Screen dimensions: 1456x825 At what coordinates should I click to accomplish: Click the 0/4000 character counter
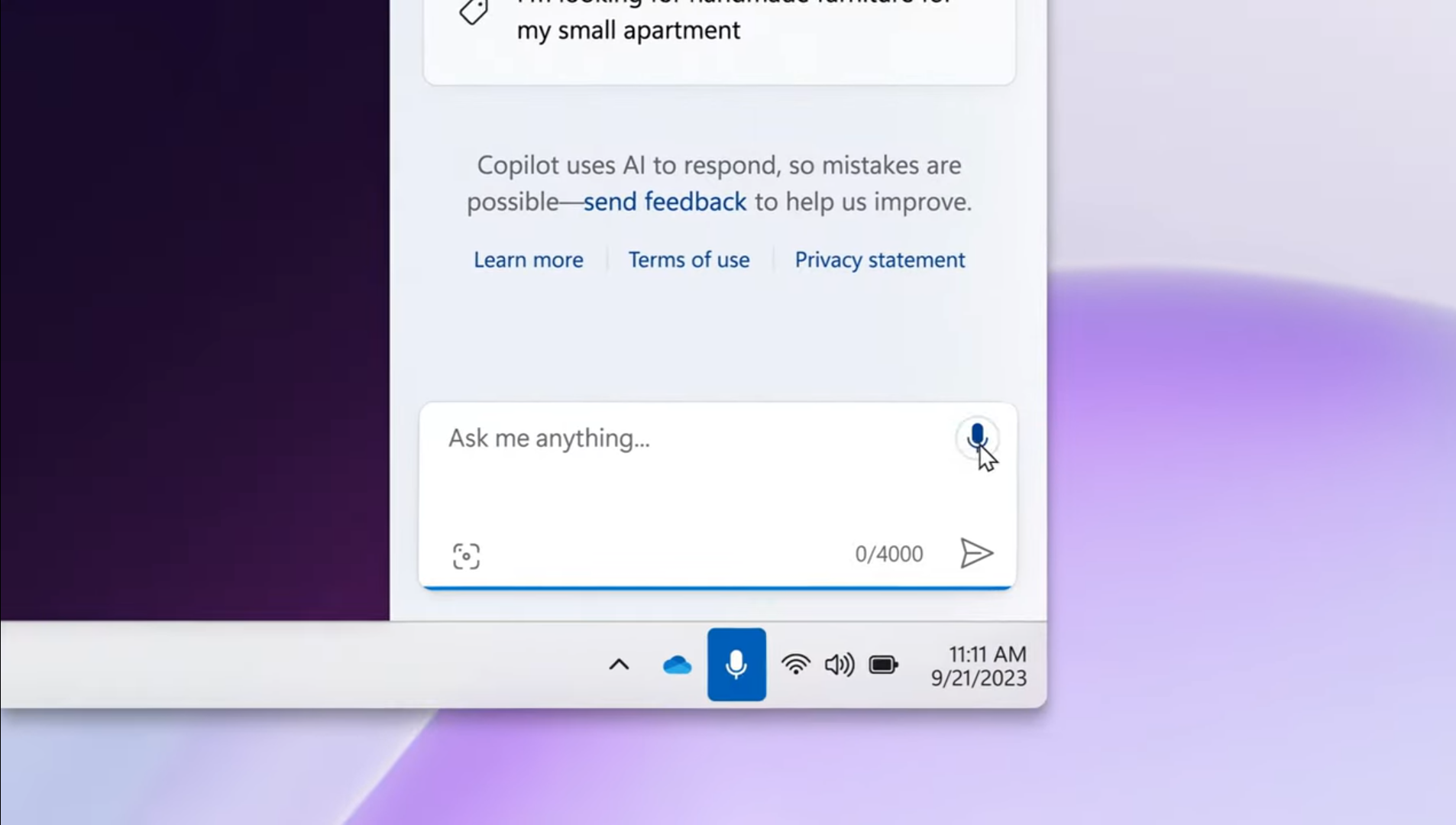[889, 554]
